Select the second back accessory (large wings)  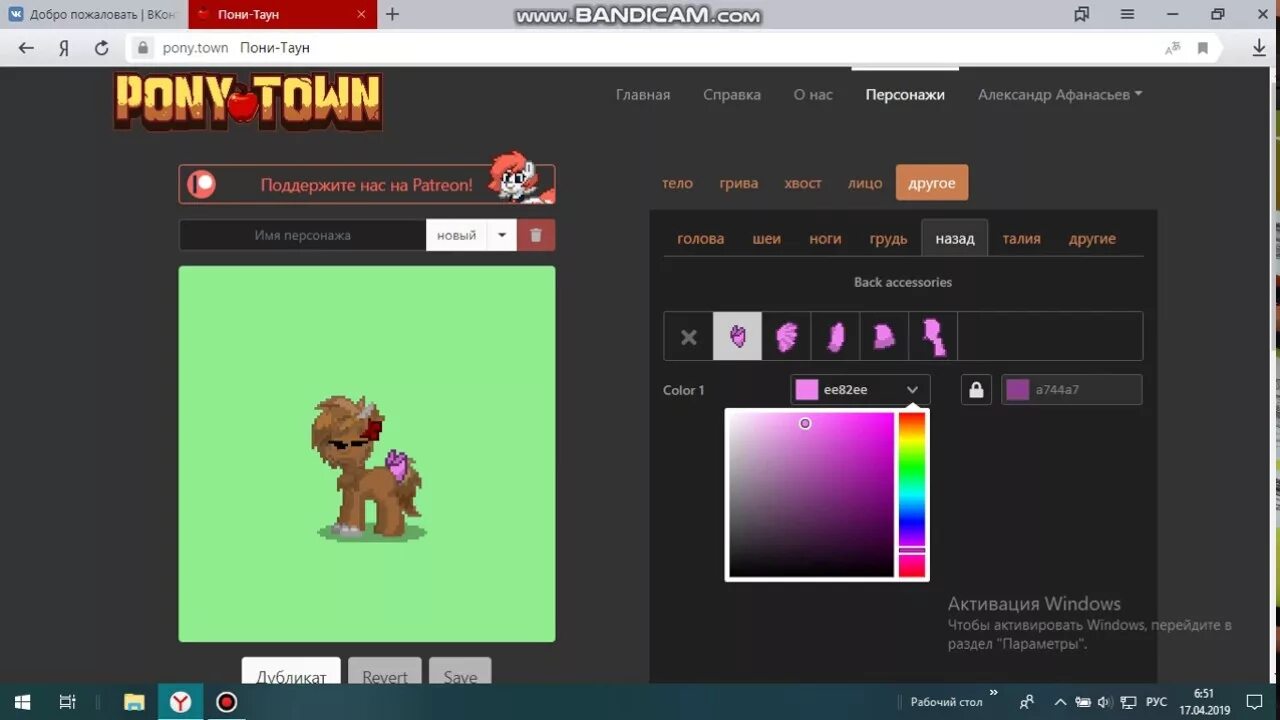pos(787,337)
